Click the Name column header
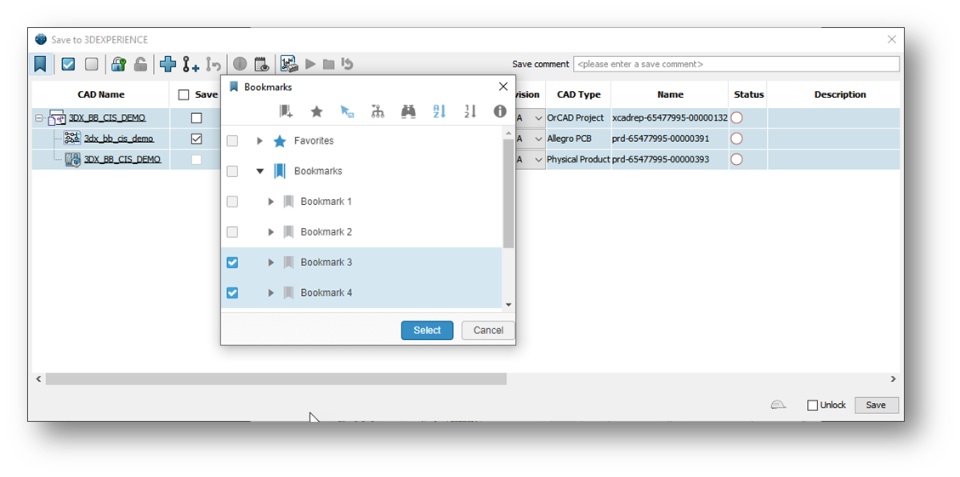960x477 pixels. tap(670, 95)
